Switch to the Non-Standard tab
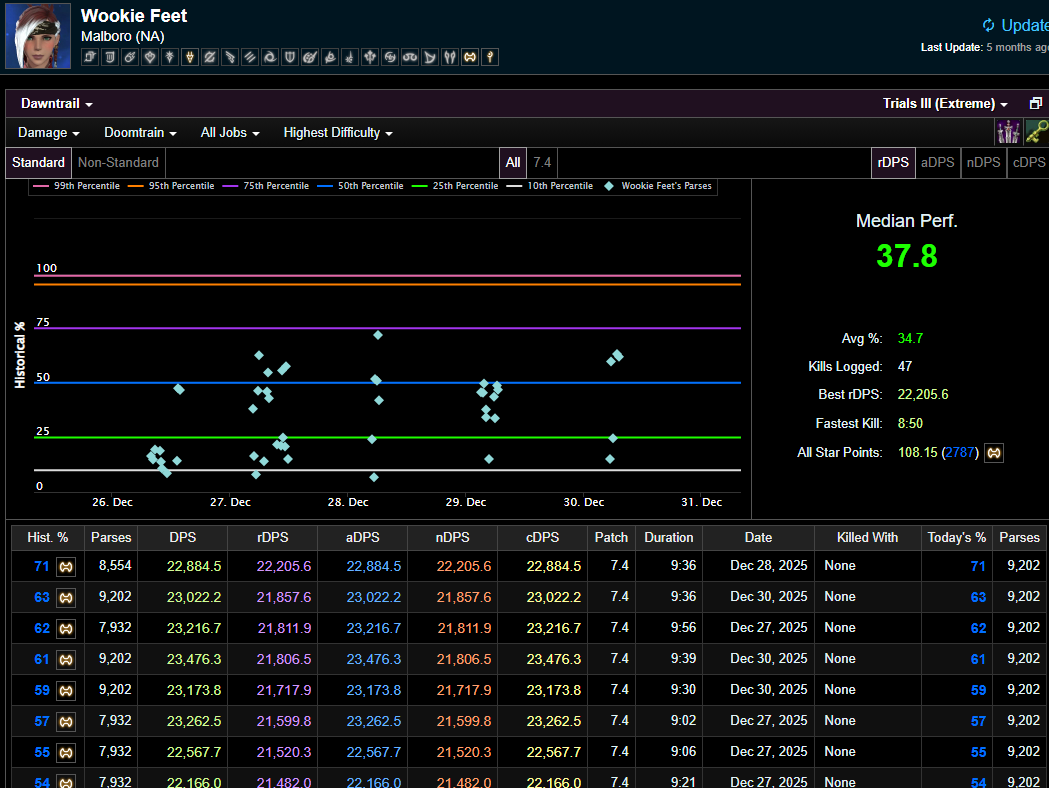Screen dimensions: 1049x788 click(118, 162)
